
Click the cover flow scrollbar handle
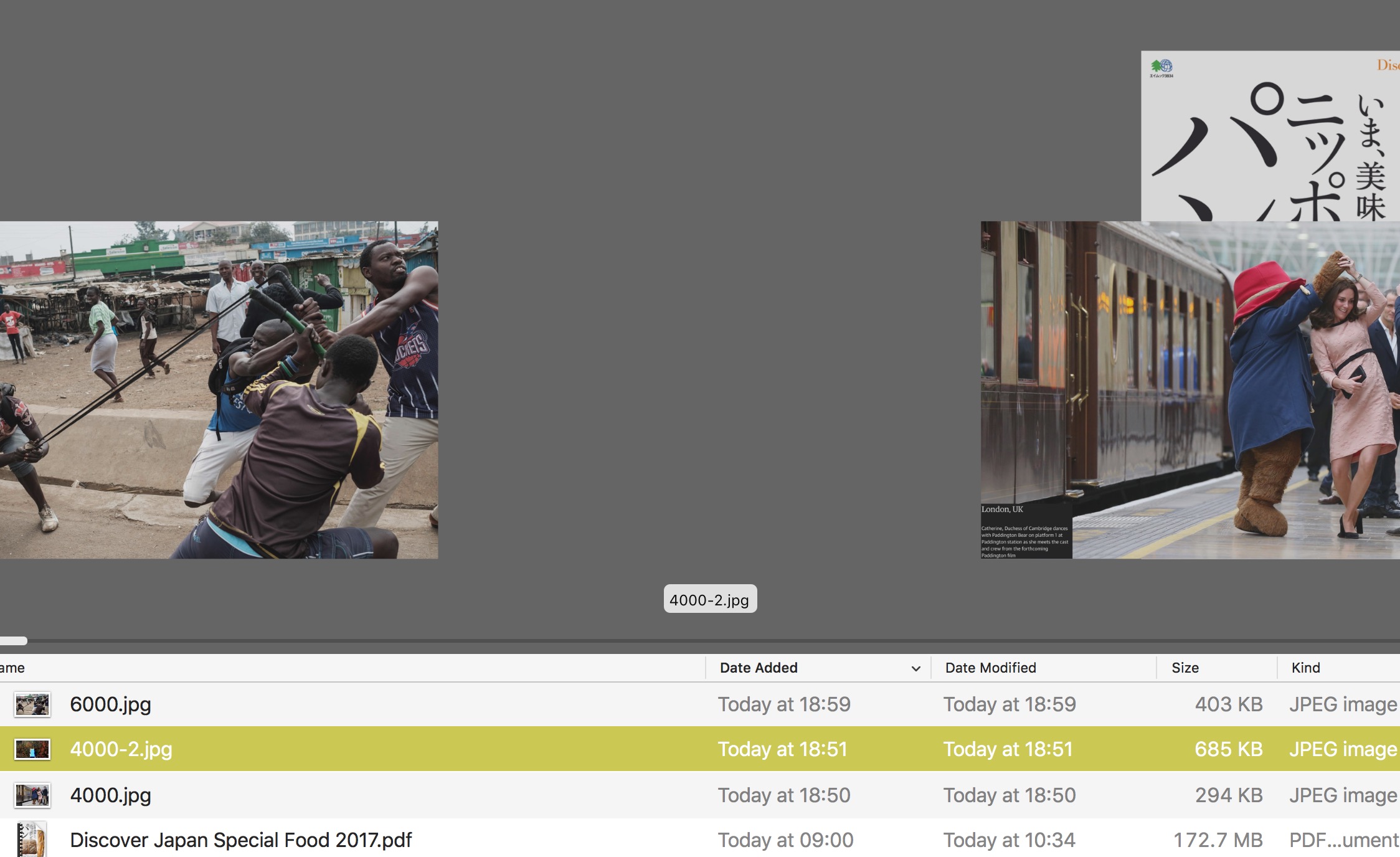(12, 641)
